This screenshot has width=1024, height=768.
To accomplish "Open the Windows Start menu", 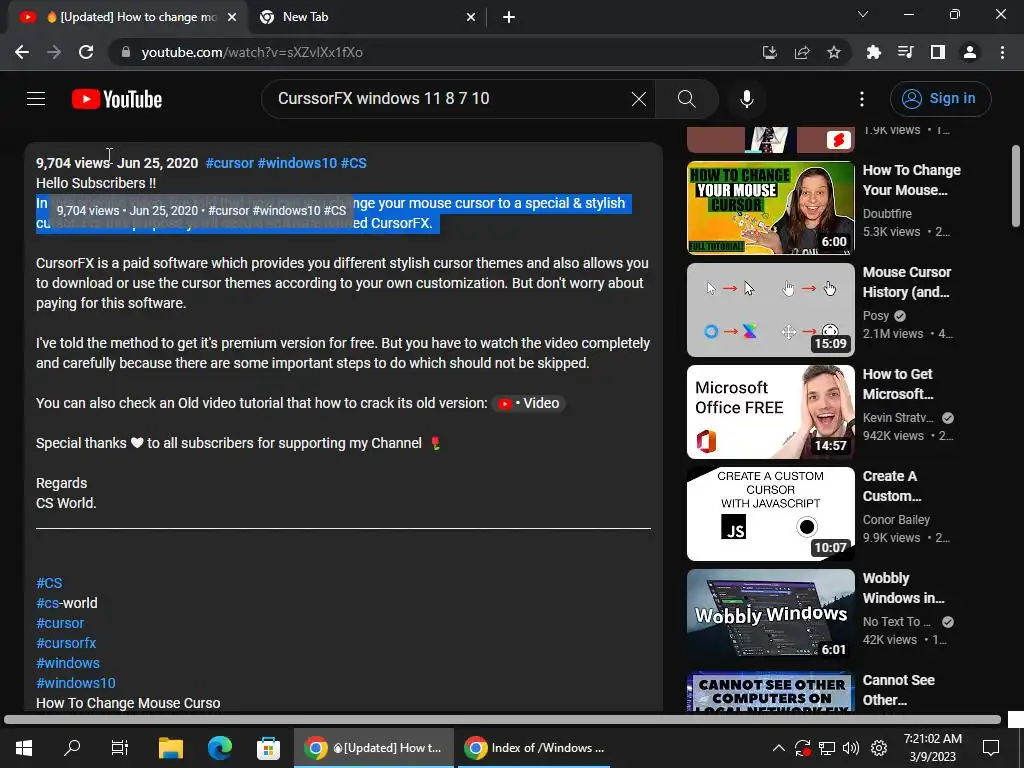I will click(24, 748).
